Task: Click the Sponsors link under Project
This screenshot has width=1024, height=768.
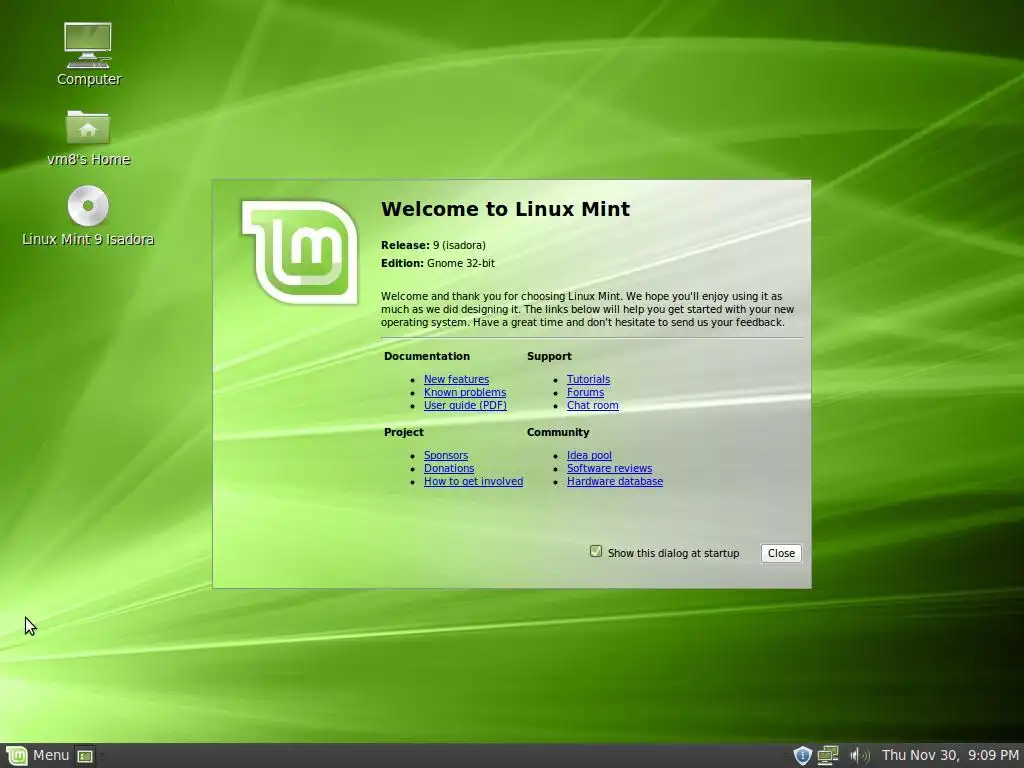Action: (445, 455)
